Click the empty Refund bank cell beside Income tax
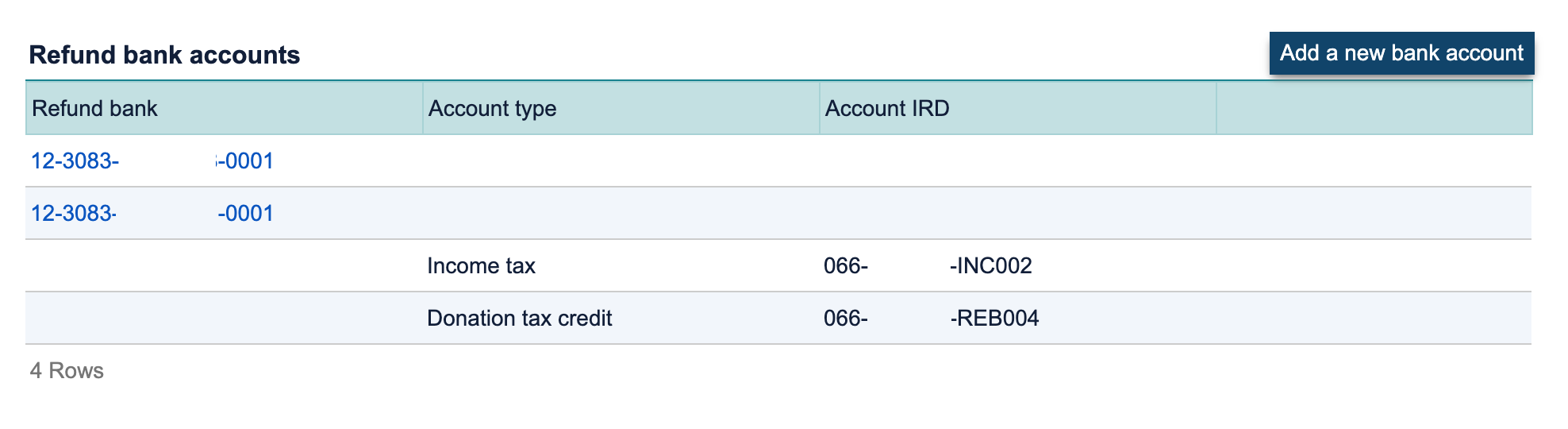Viewport: 1568px width, 429px height. (x=224, y=265)
